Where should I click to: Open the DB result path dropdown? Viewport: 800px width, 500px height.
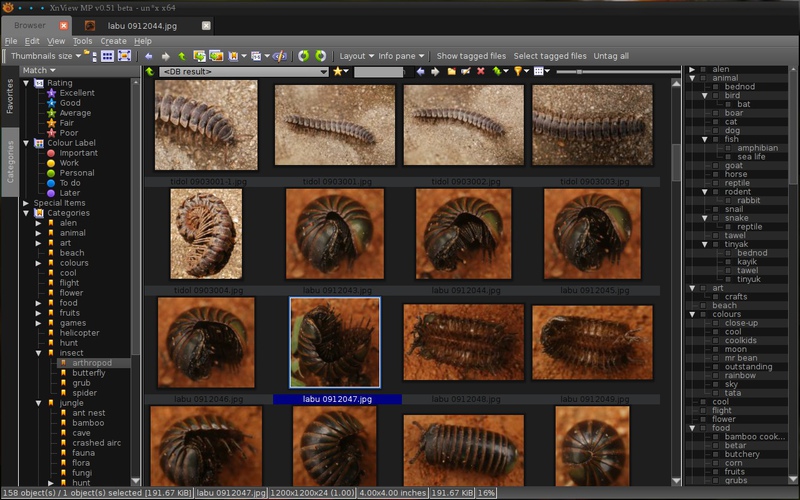323,72
